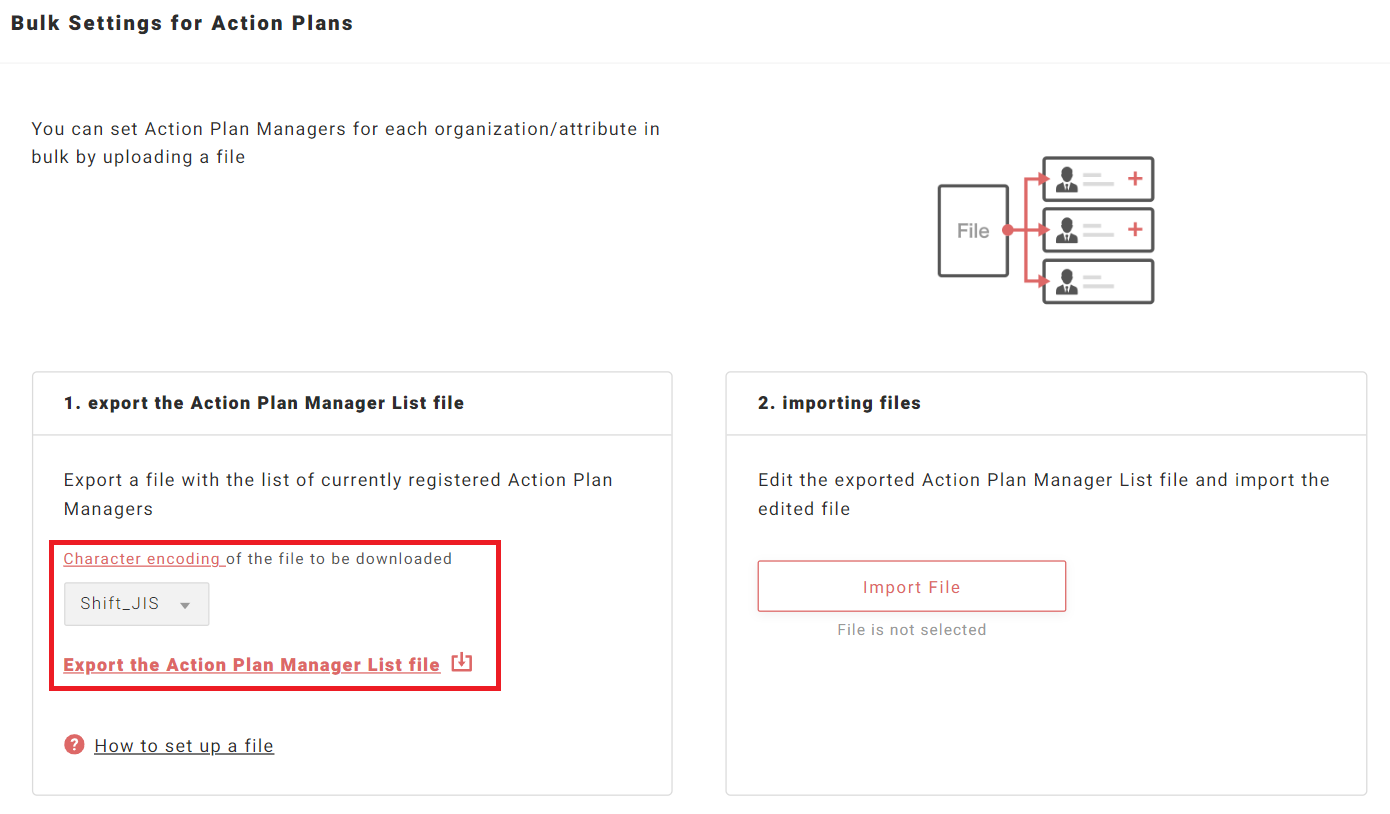The width and height of the screenshot is (1390, 814).
Task: Click Export the Action Plan Manager List file link
Action: point(251,665)
